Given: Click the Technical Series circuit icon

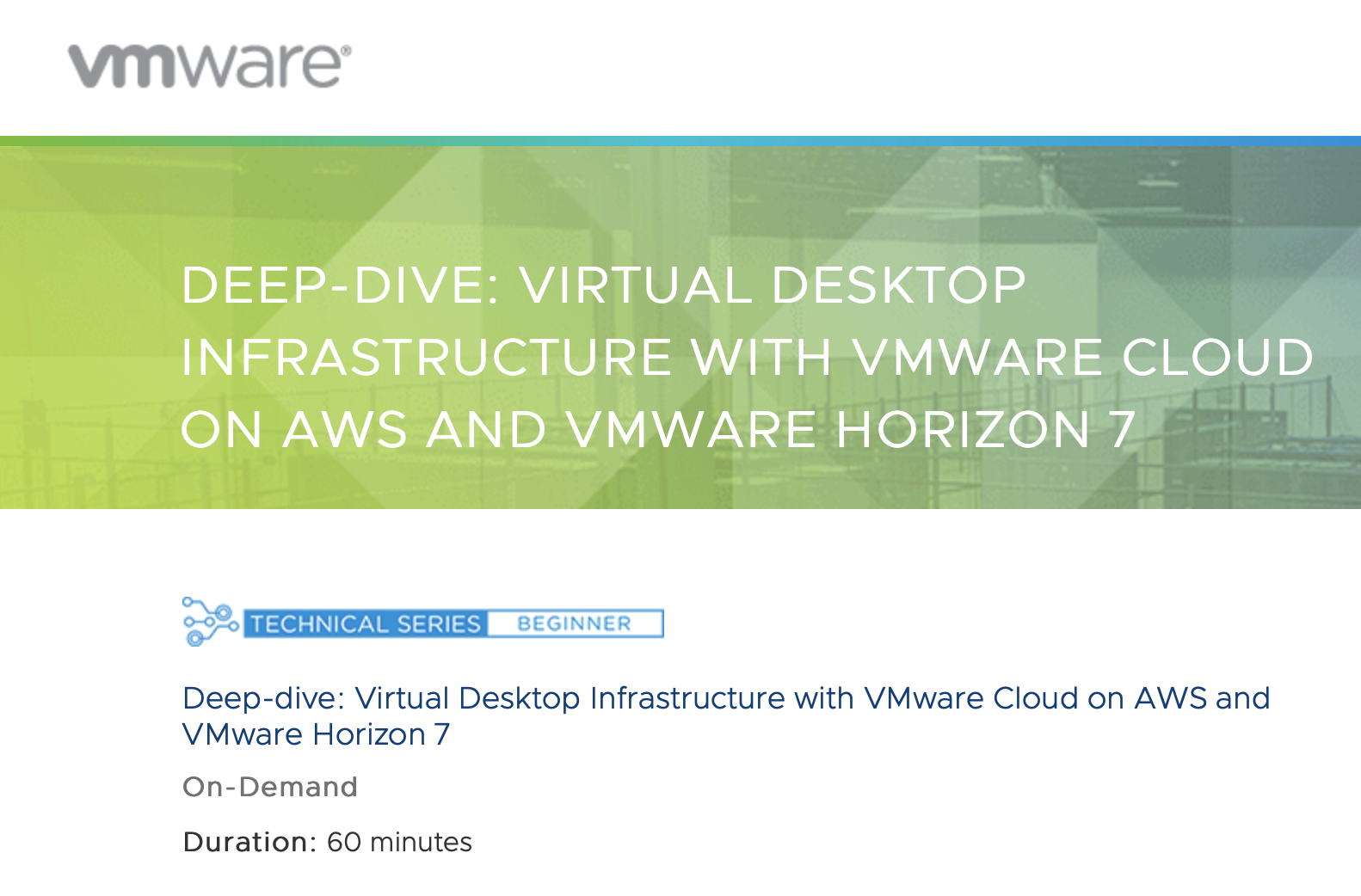Looking at the screenshot, I should (x=211, y=622).
